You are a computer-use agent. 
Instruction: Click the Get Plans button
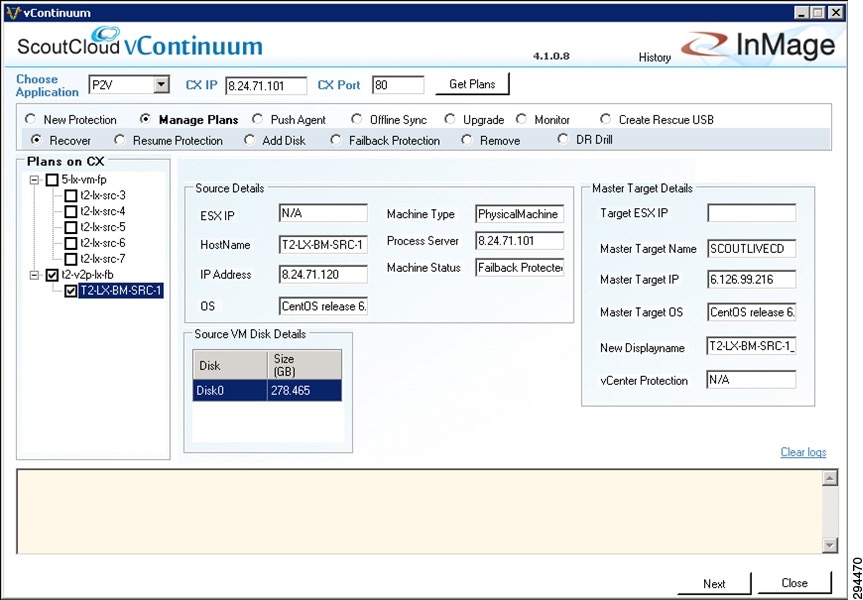pyautogui.click(x=472, y=84)
